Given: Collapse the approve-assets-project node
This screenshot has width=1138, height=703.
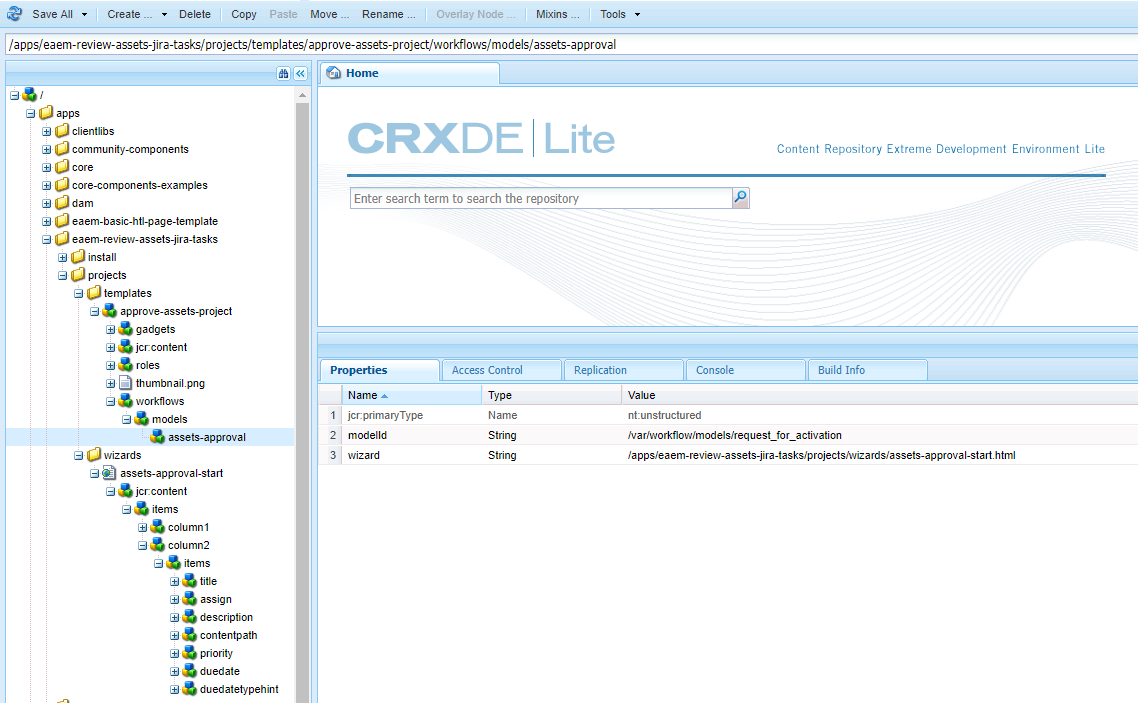Looking at the screenshot, I should pos(94,311).
